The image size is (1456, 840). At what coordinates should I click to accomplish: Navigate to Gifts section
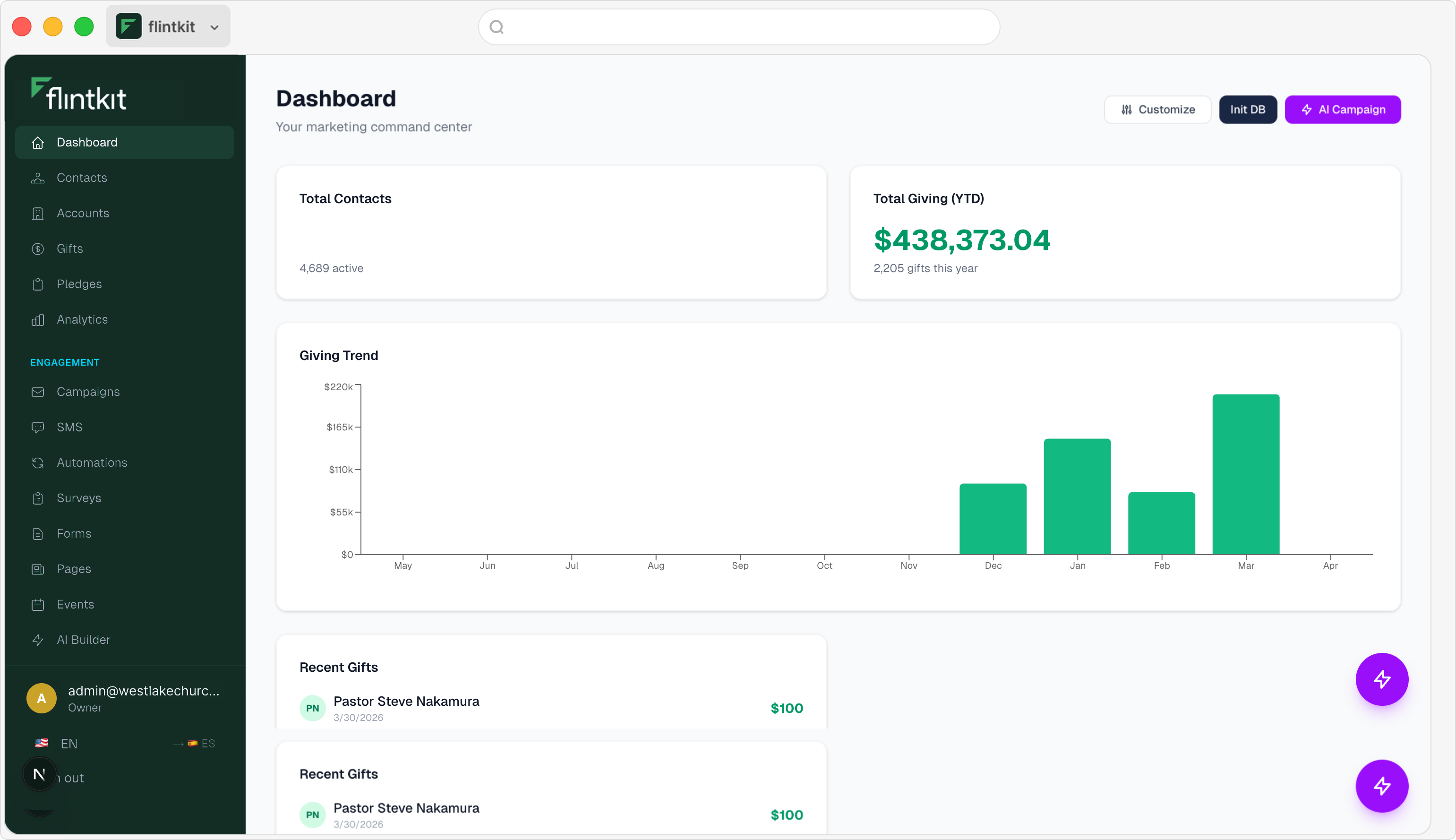[x=125, y=249]
